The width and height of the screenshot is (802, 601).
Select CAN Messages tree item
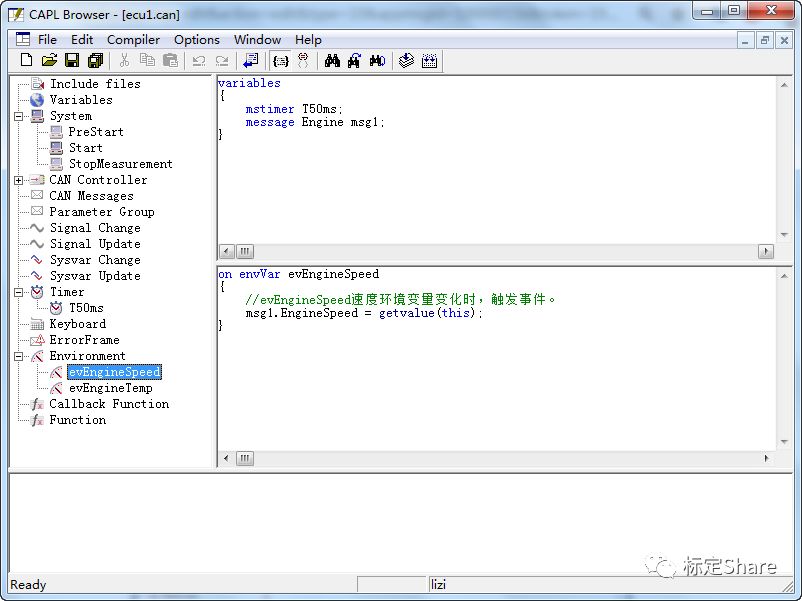click(91, 196)
